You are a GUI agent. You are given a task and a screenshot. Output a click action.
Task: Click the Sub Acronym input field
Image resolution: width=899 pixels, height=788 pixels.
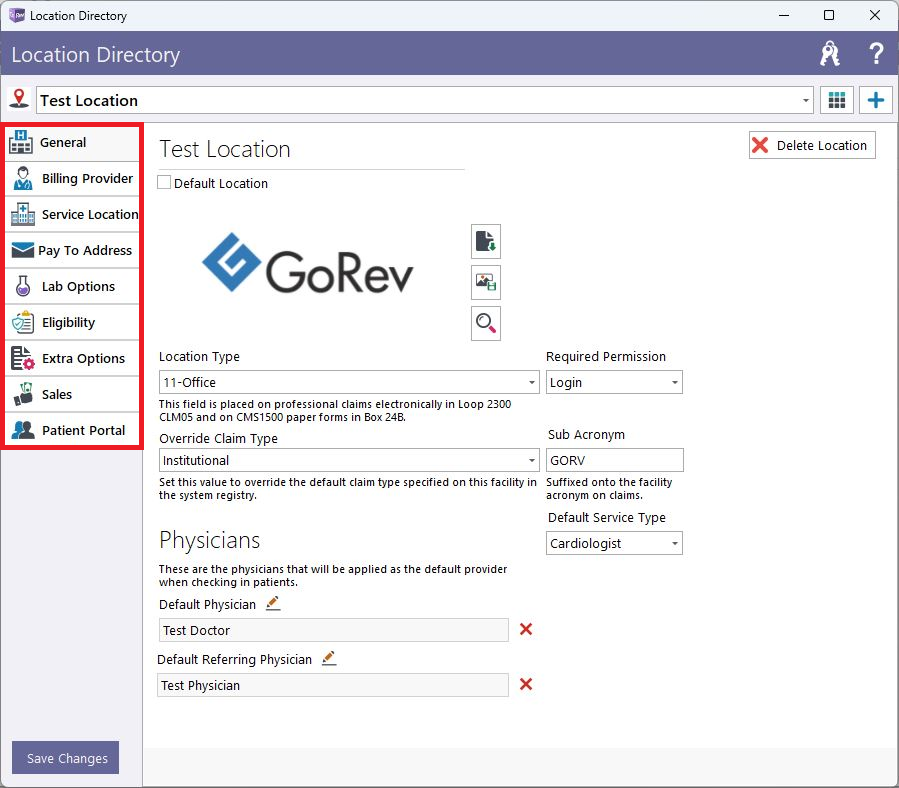[x=614, y=460]
